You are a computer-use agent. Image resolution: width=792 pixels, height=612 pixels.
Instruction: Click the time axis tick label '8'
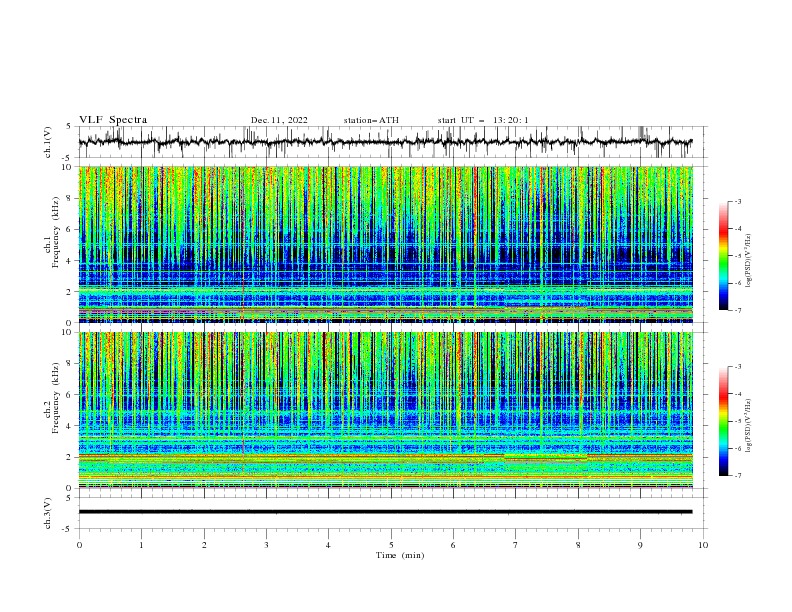[x=578, y=545]
